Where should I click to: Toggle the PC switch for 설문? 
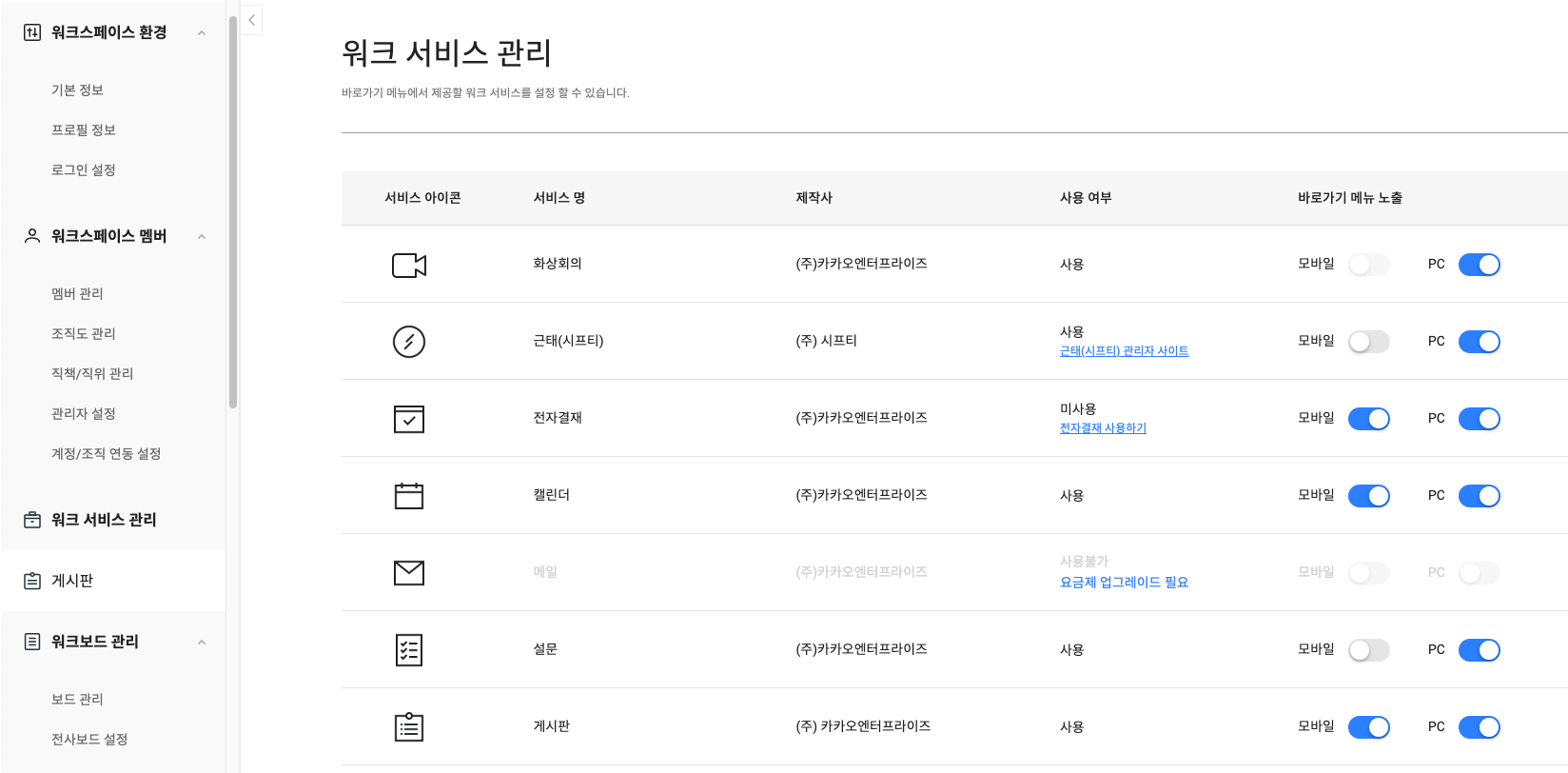[x=1479, y=650]
